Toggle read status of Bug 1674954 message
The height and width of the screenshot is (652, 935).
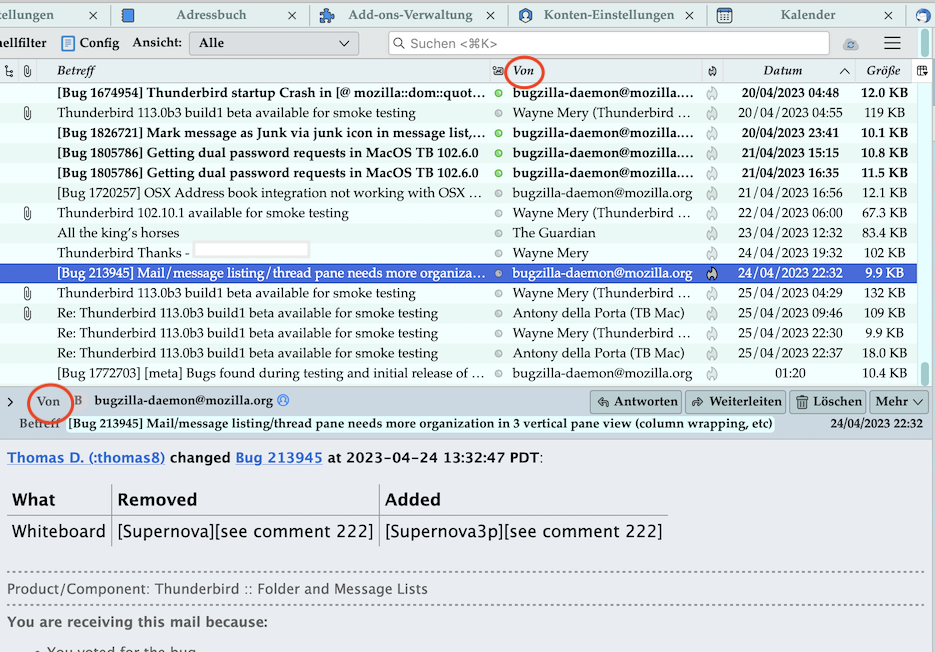coord(498,93)
